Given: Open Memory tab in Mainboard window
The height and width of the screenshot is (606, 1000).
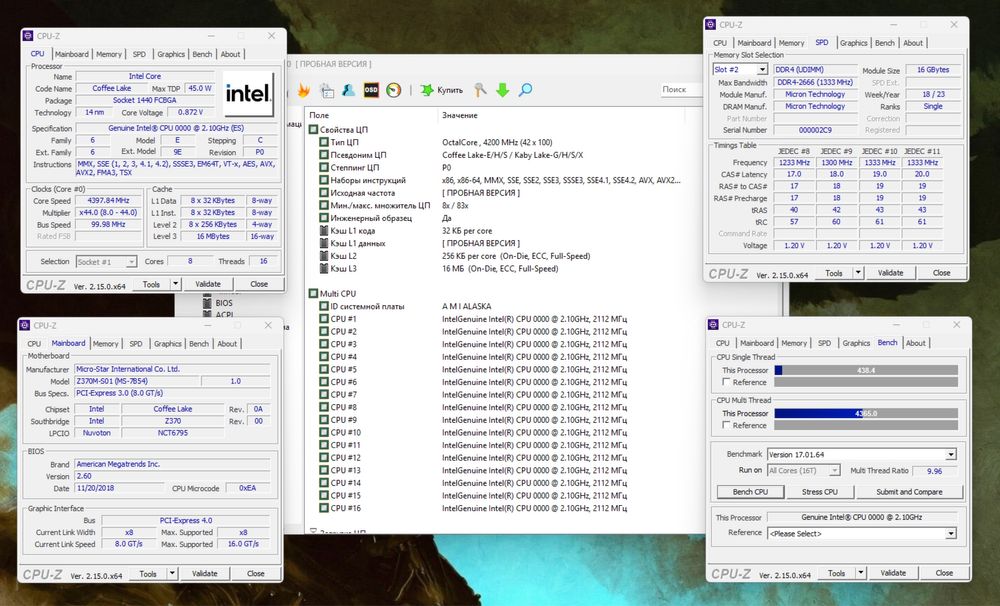Looking at the screenshot, I should (x=106, y=344).
